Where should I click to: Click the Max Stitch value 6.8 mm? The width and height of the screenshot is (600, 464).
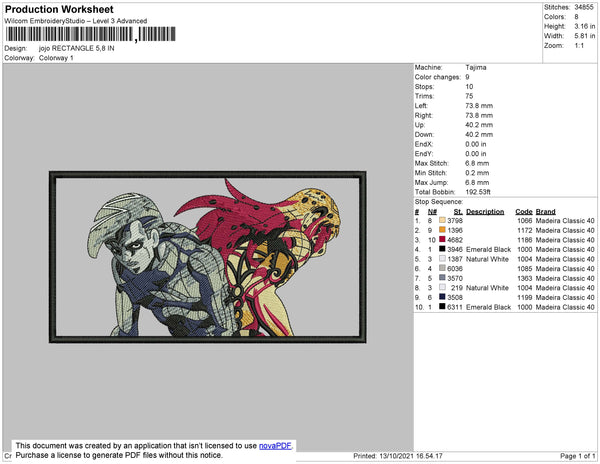pos(477,163)
